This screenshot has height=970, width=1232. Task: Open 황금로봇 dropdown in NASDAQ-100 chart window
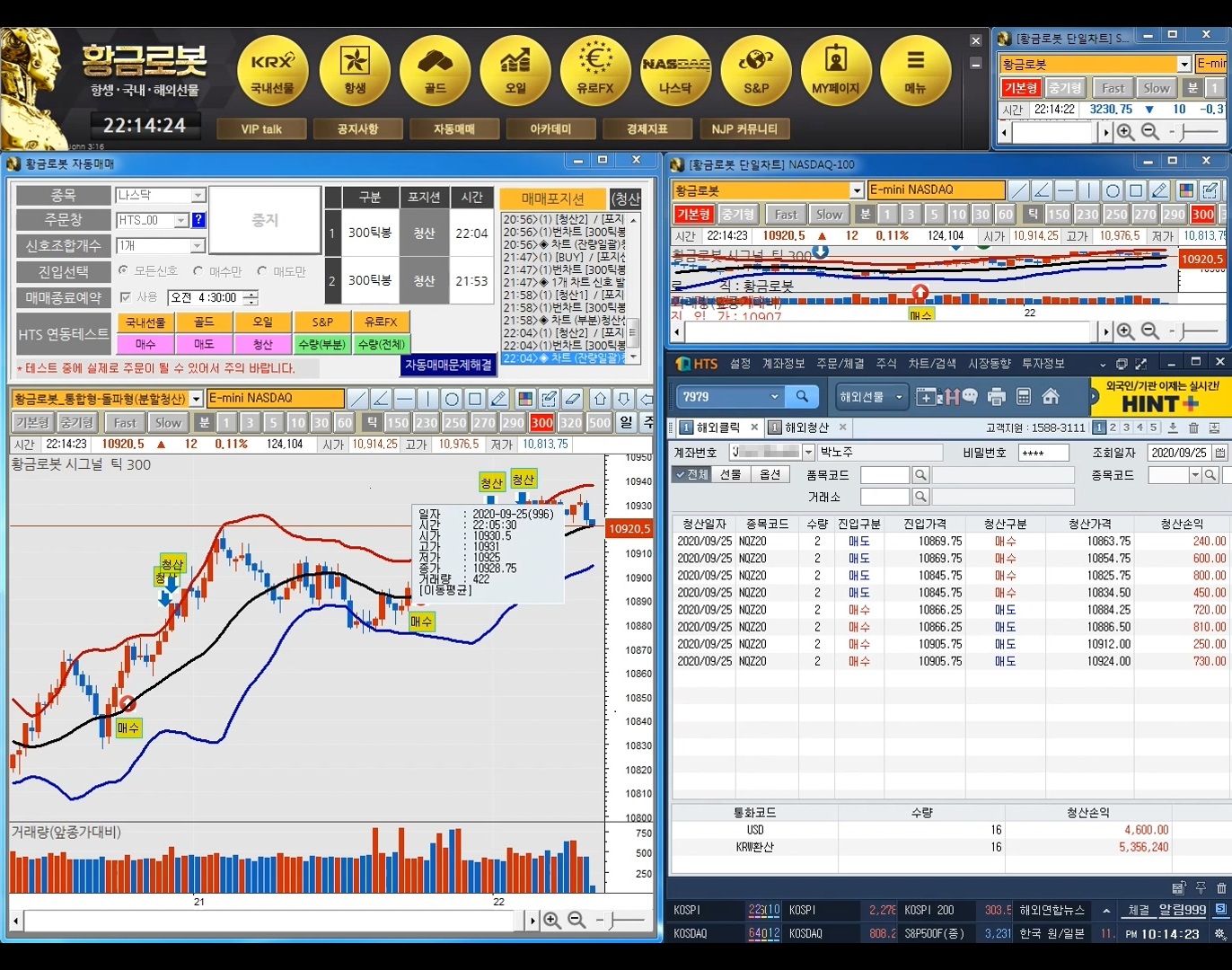(857, 190)
